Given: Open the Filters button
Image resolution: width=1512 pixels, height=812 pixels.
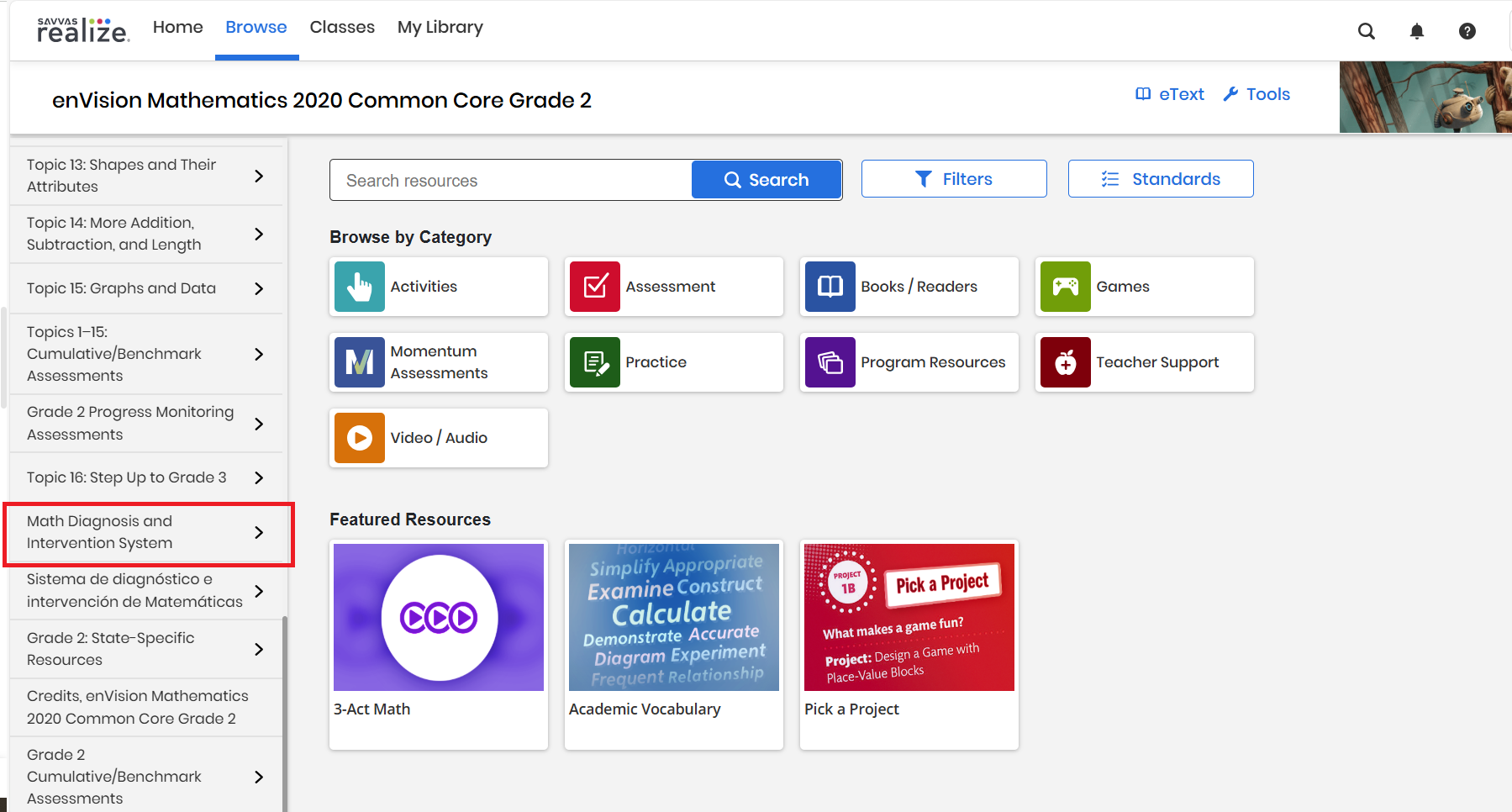Looking at the screenshot, I should pos(954,179).
